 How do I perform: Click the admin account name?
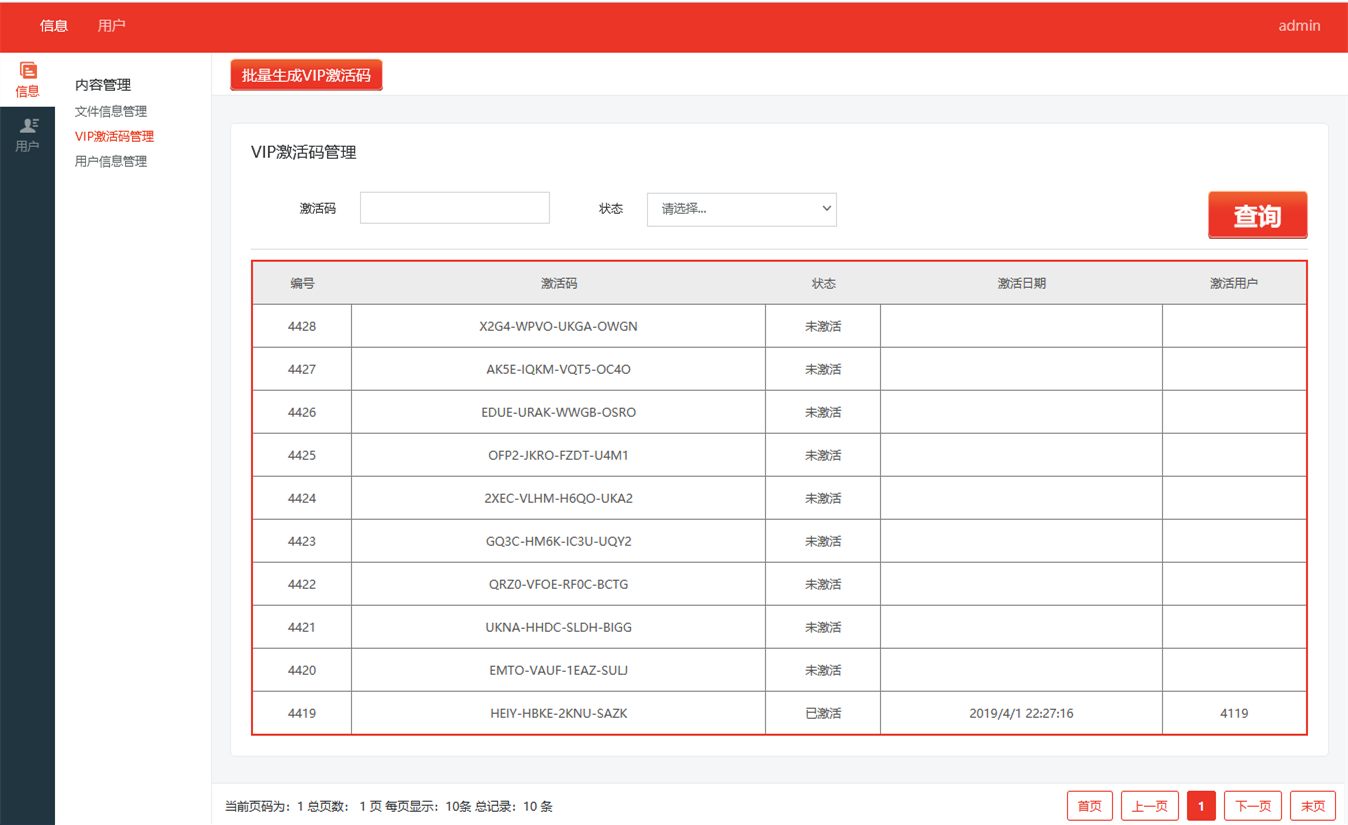point(1299,26)
